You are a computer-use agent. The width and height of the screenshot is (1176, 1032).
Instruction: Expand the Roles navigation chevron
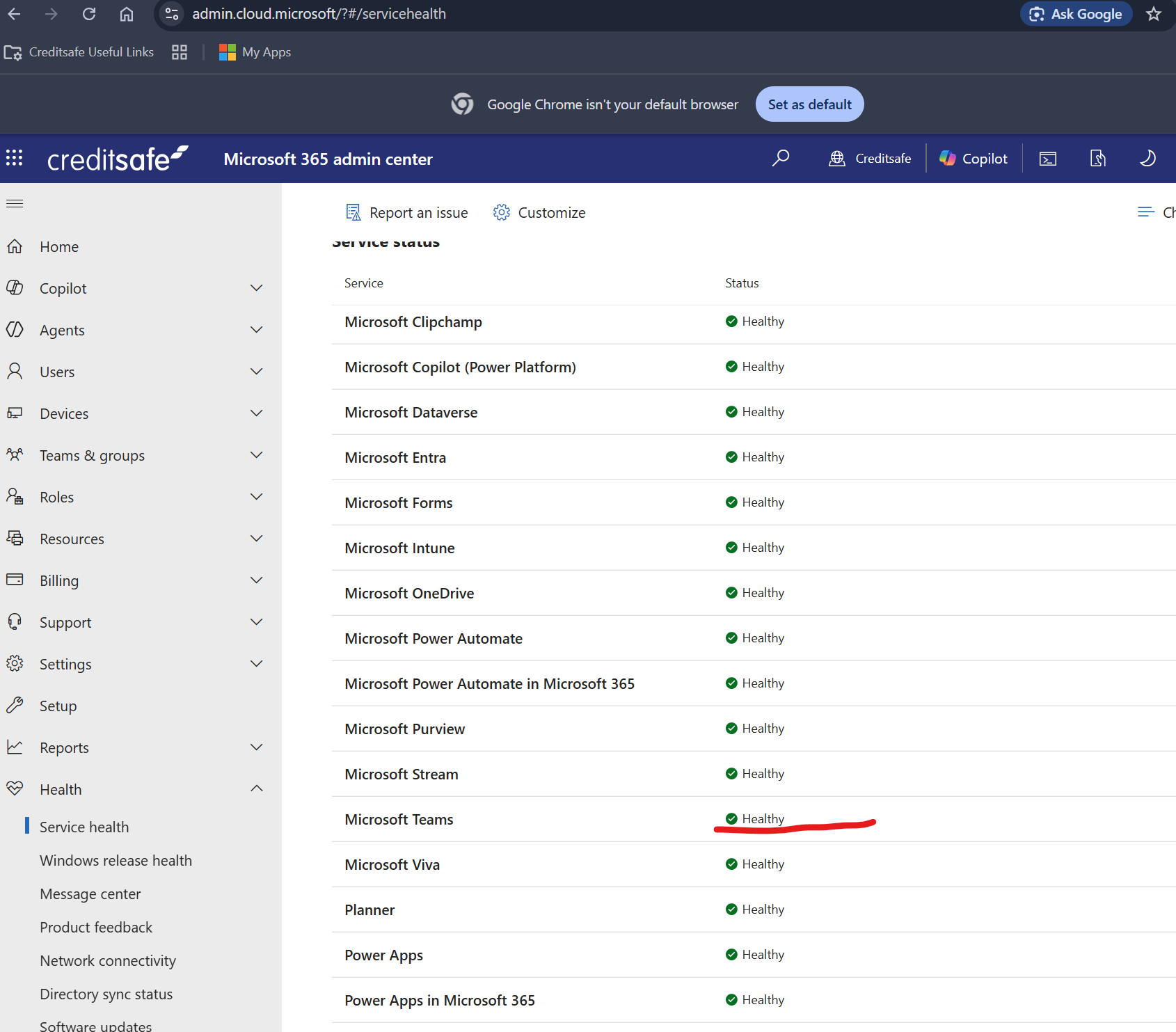click(x=257, y=497)
